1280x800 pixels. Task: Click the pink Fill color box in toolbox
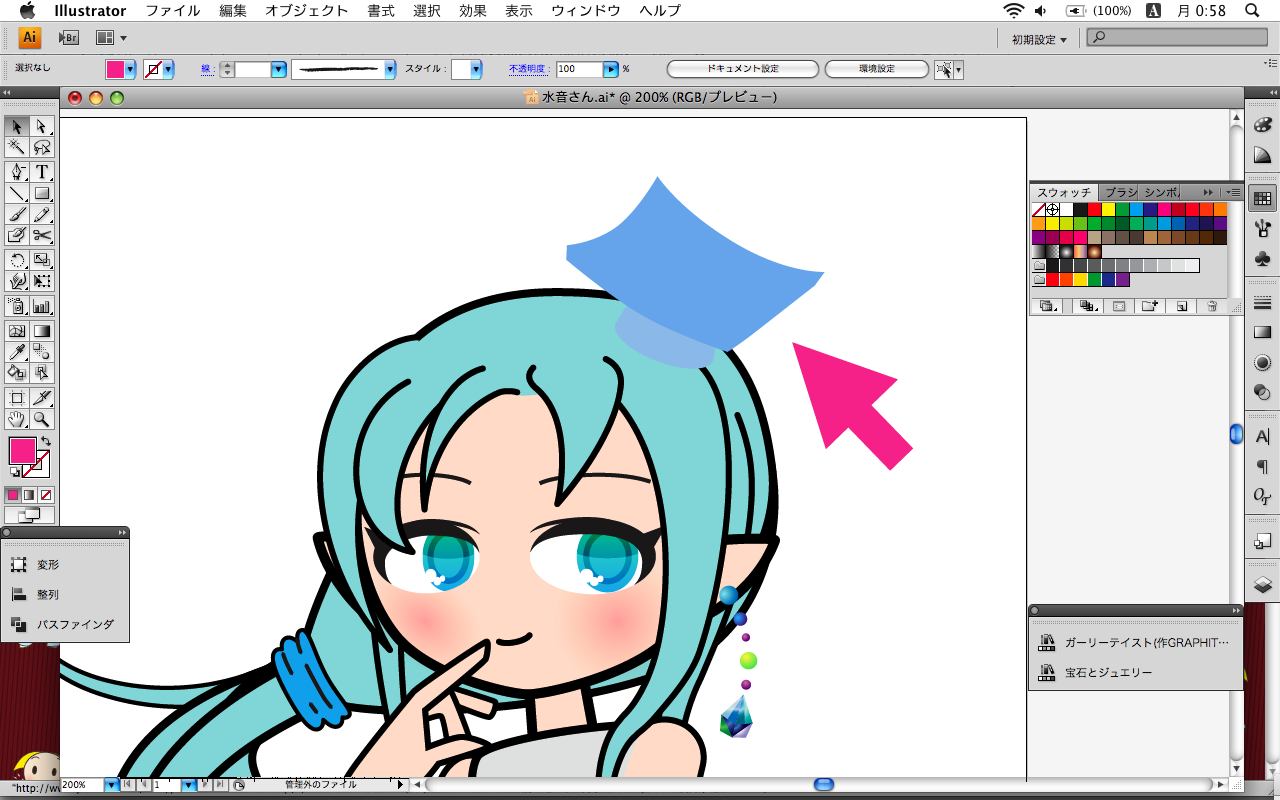(x=22, y=451)
